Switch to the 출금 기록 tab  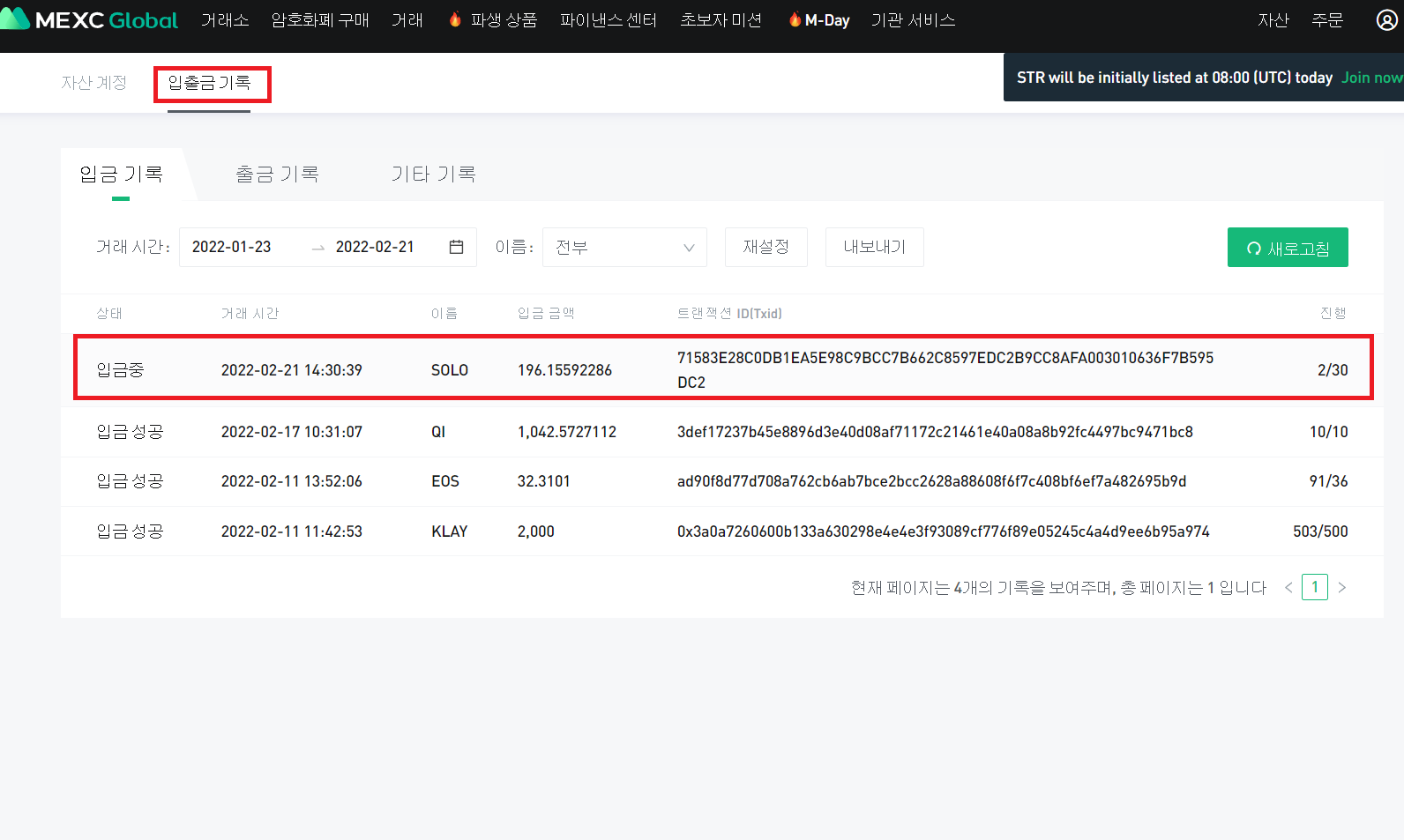click(x=277, y=174)
